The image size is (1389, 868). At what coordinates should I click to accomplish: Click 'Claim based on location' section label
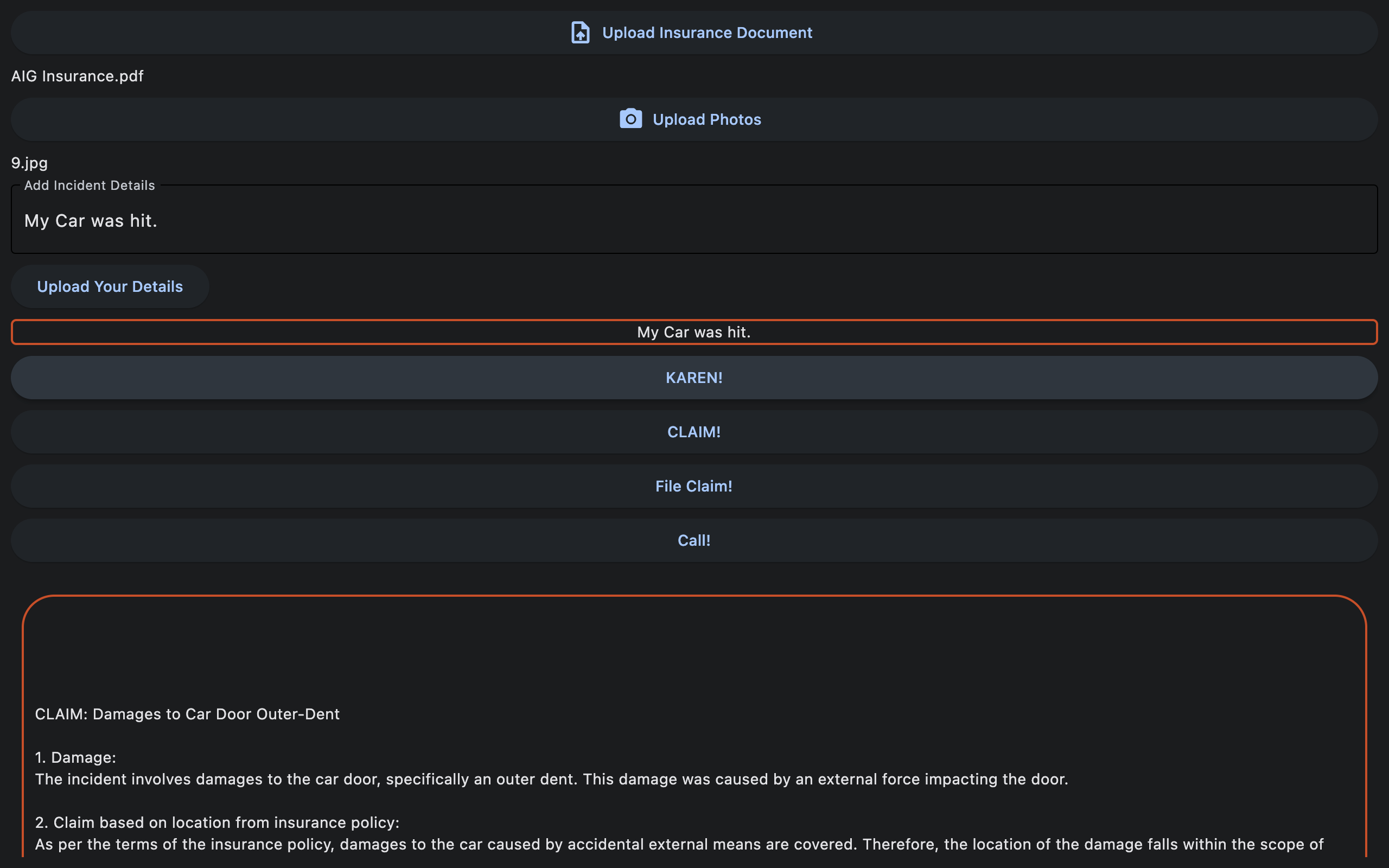click(217, 822)
